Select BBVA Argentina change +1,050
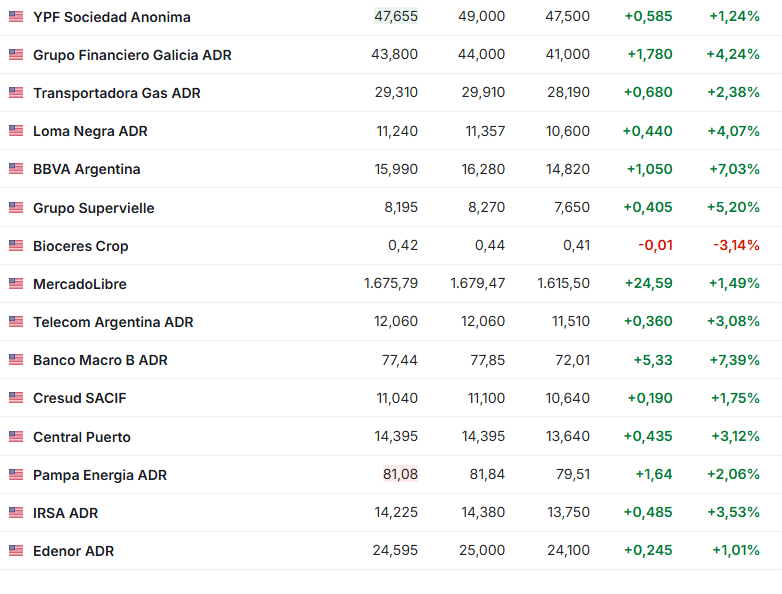This screenshot has width=782, height=594. [649, 169]
